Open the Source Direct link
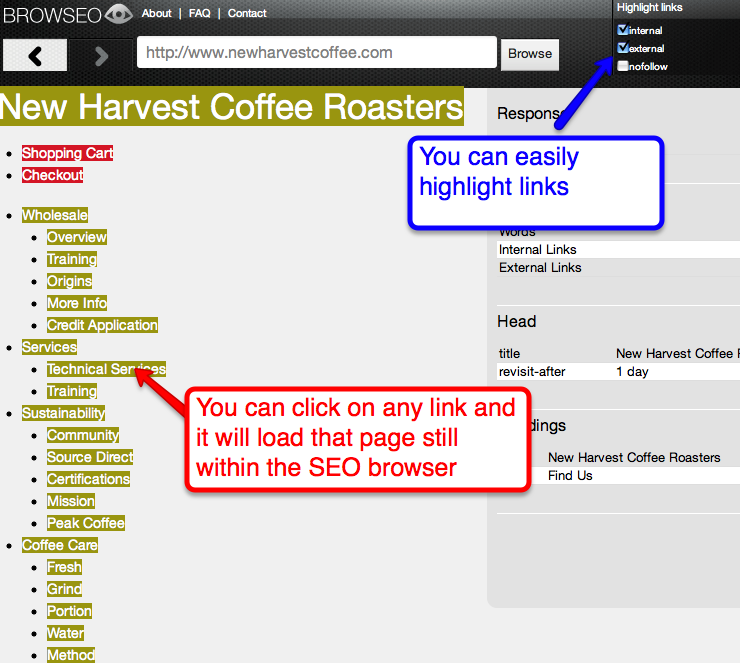This screenshot has height=663, width=740. [90, 457]
